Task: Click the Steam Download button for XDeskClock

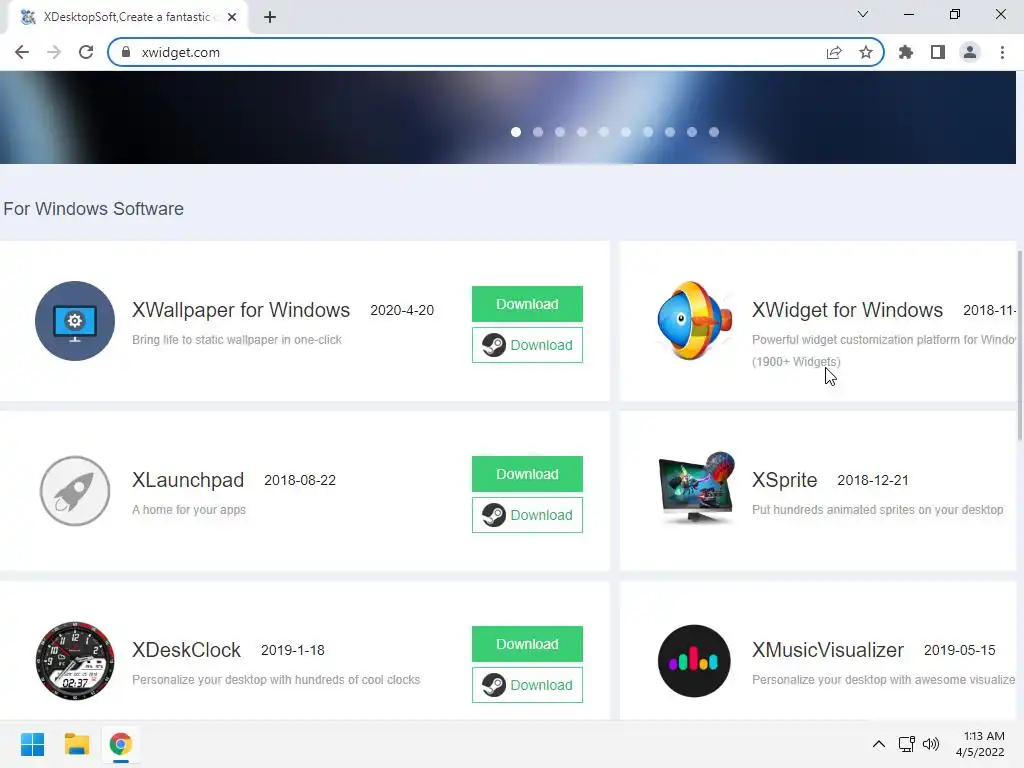Action: pyautogui.click(x=527, y=685)
